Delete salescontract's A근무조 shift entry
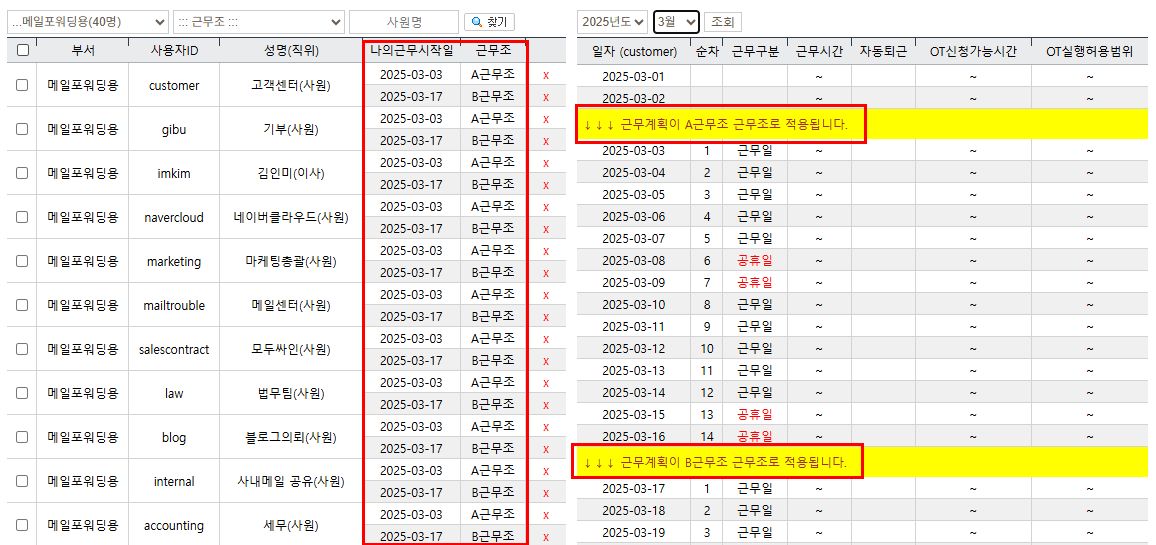 click(545, 339)
